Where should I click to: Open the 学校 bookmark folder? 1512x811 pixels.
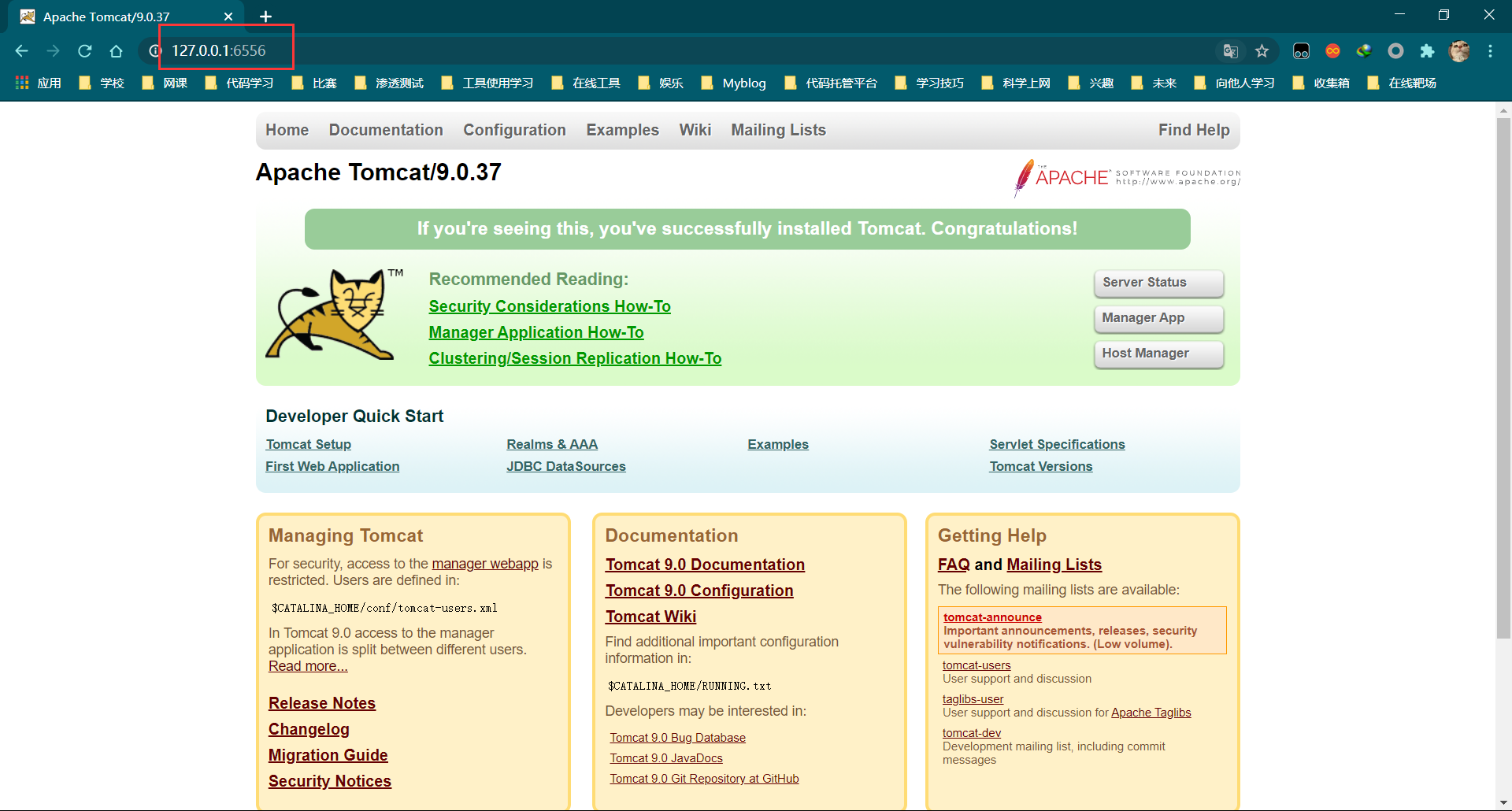(102, 83)
